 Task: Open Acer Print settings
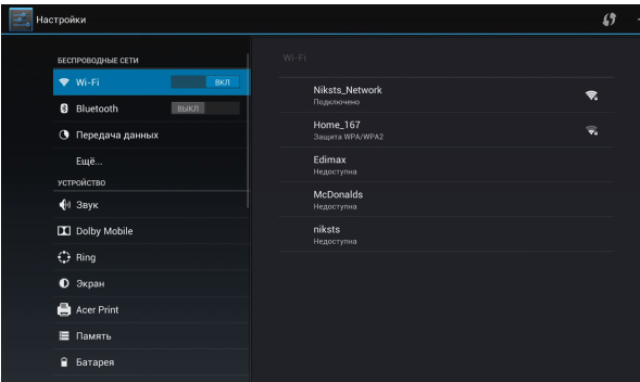[151, 309]
